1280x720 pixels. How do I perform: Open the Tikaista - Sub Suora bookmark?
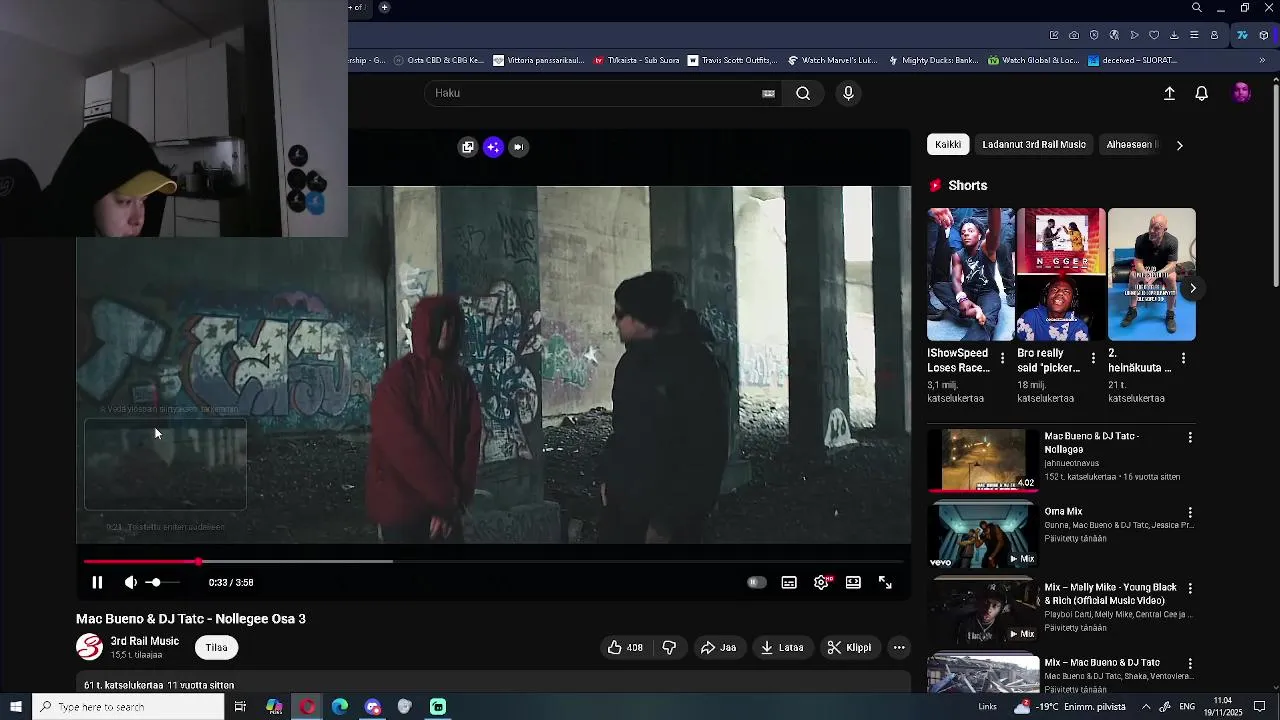(x=636, y=60)
